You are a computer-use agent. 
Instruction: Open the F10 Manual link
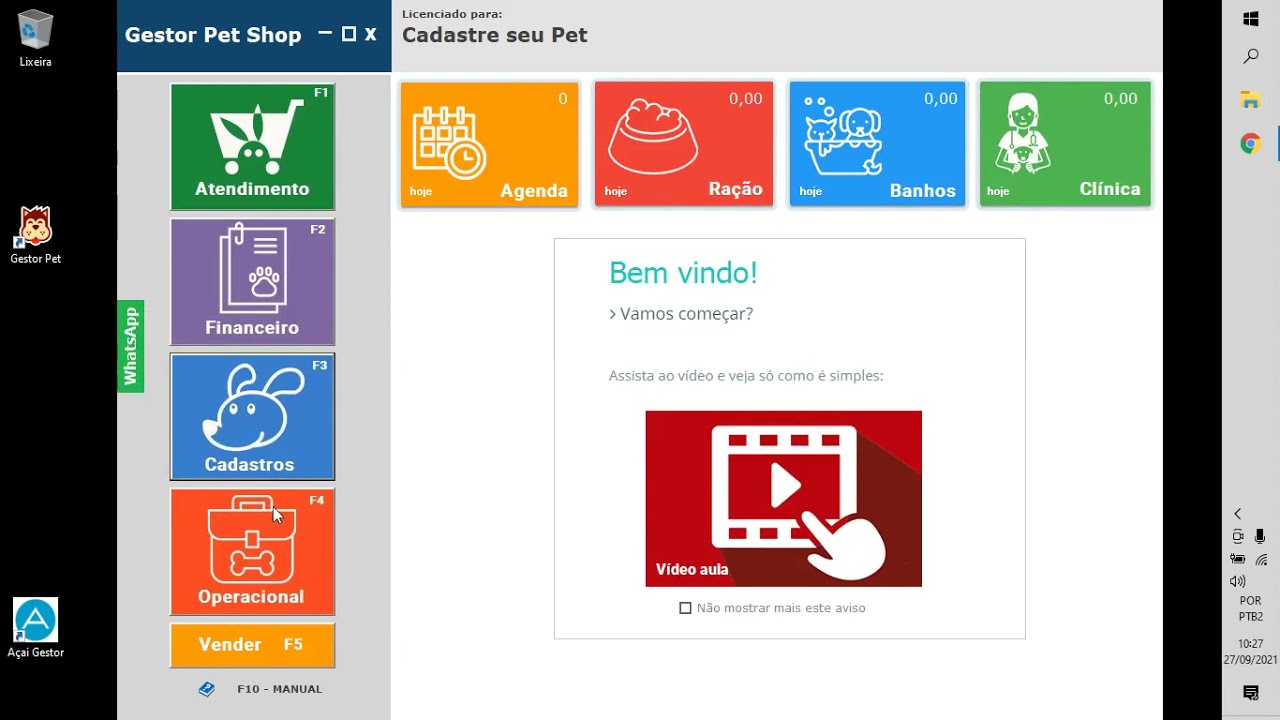click(280, 689)
